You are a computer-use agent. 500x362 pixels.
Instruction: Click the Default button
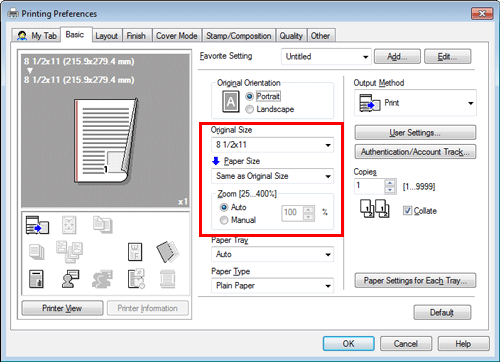tap(442, 312)
